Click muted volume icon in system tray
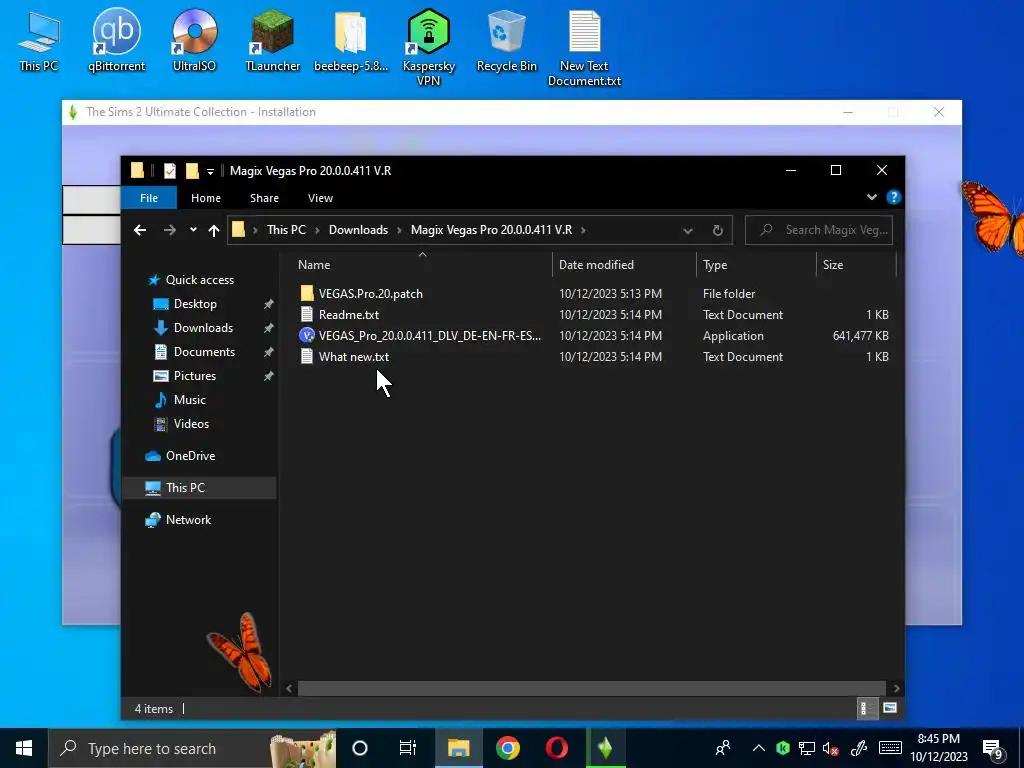 click(x=831, y=748)
